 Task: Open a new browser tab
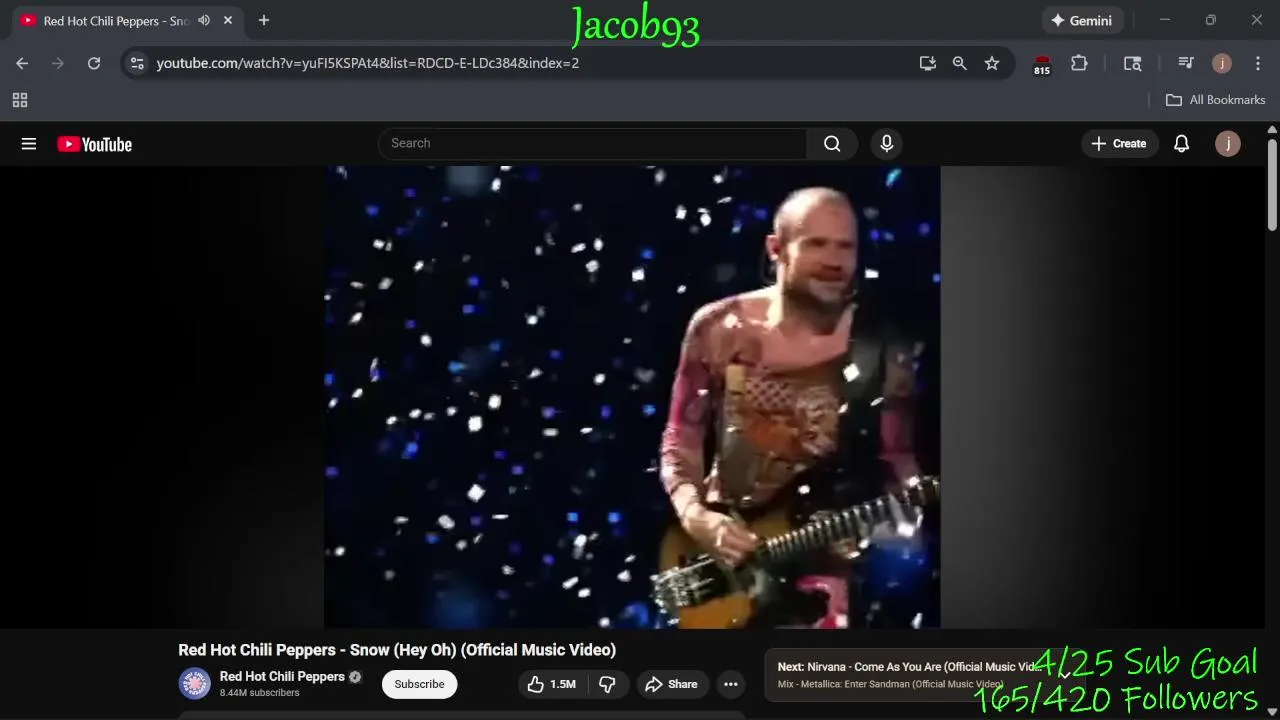(264, 20)
